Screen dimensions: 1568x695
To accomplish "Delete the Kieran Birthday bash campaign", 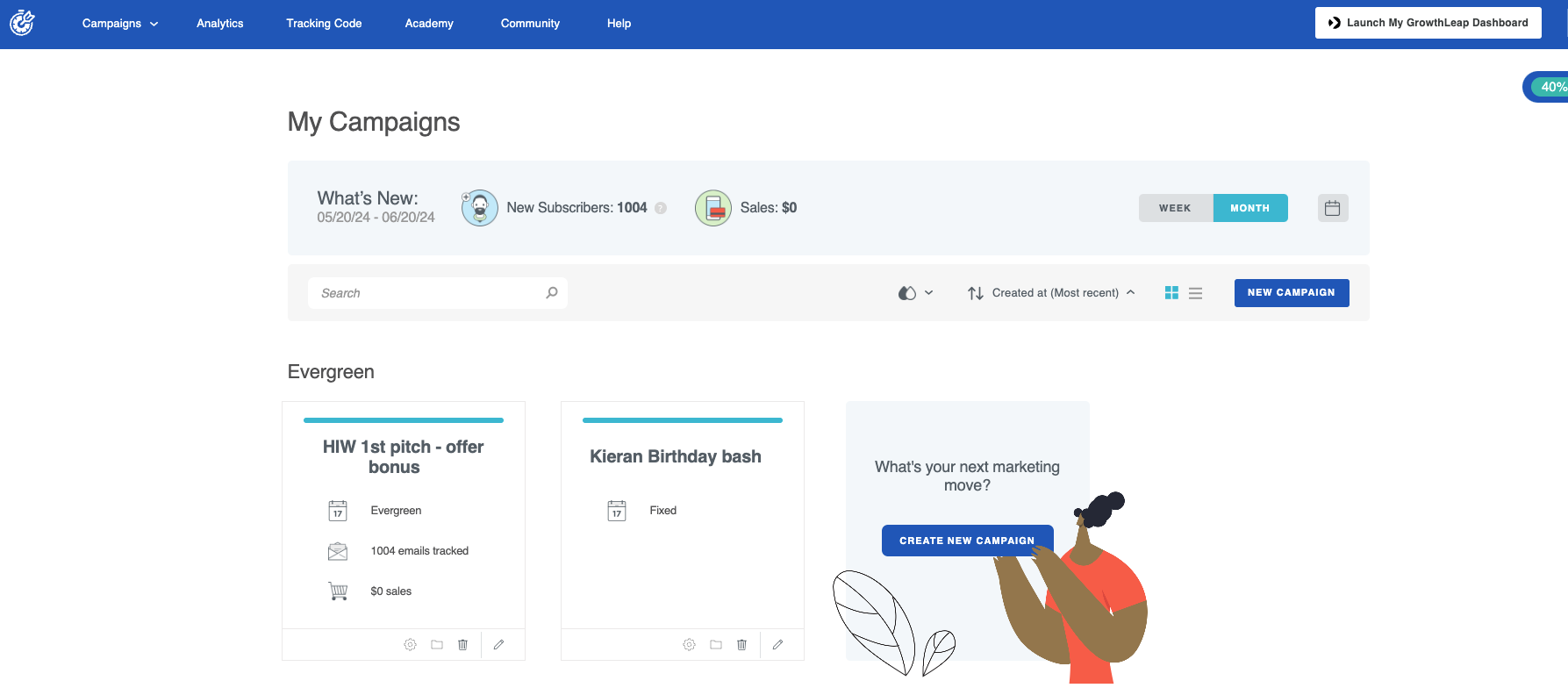I will [741, 645].
